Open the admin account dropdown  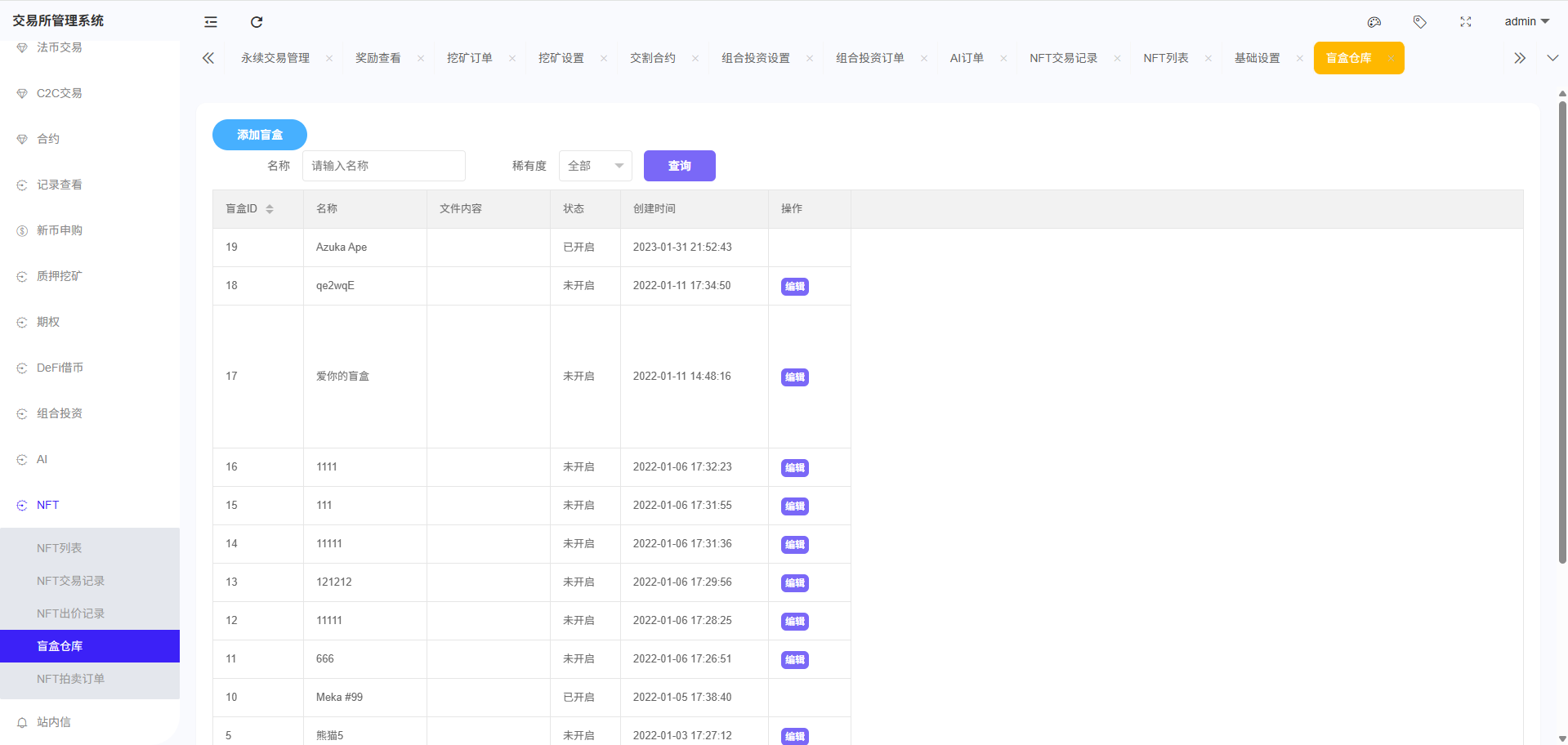(1525, 22)
